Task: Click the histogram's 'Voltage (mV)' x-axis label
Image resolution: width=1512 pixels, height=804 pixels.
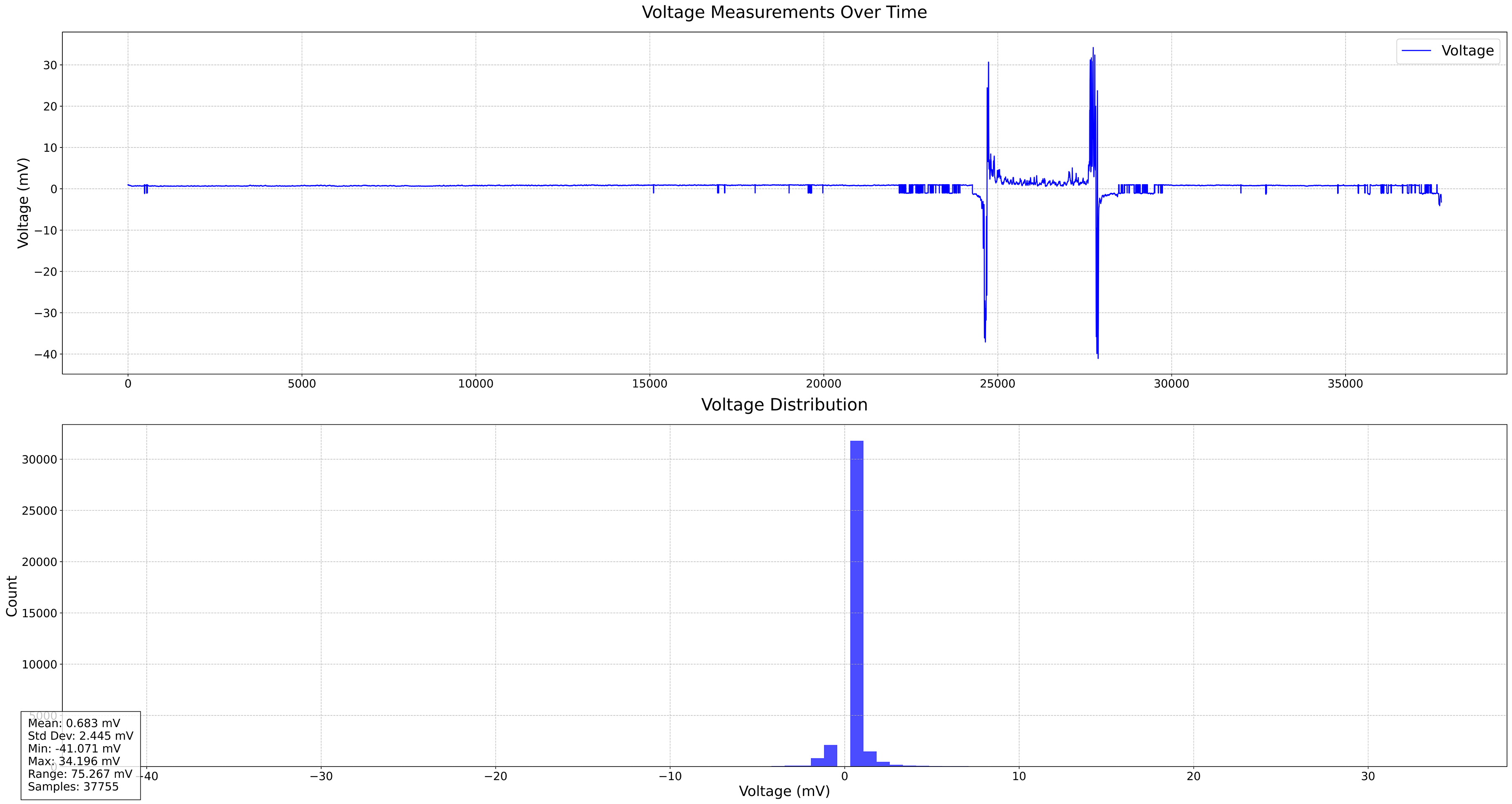Action: point(784,791)
